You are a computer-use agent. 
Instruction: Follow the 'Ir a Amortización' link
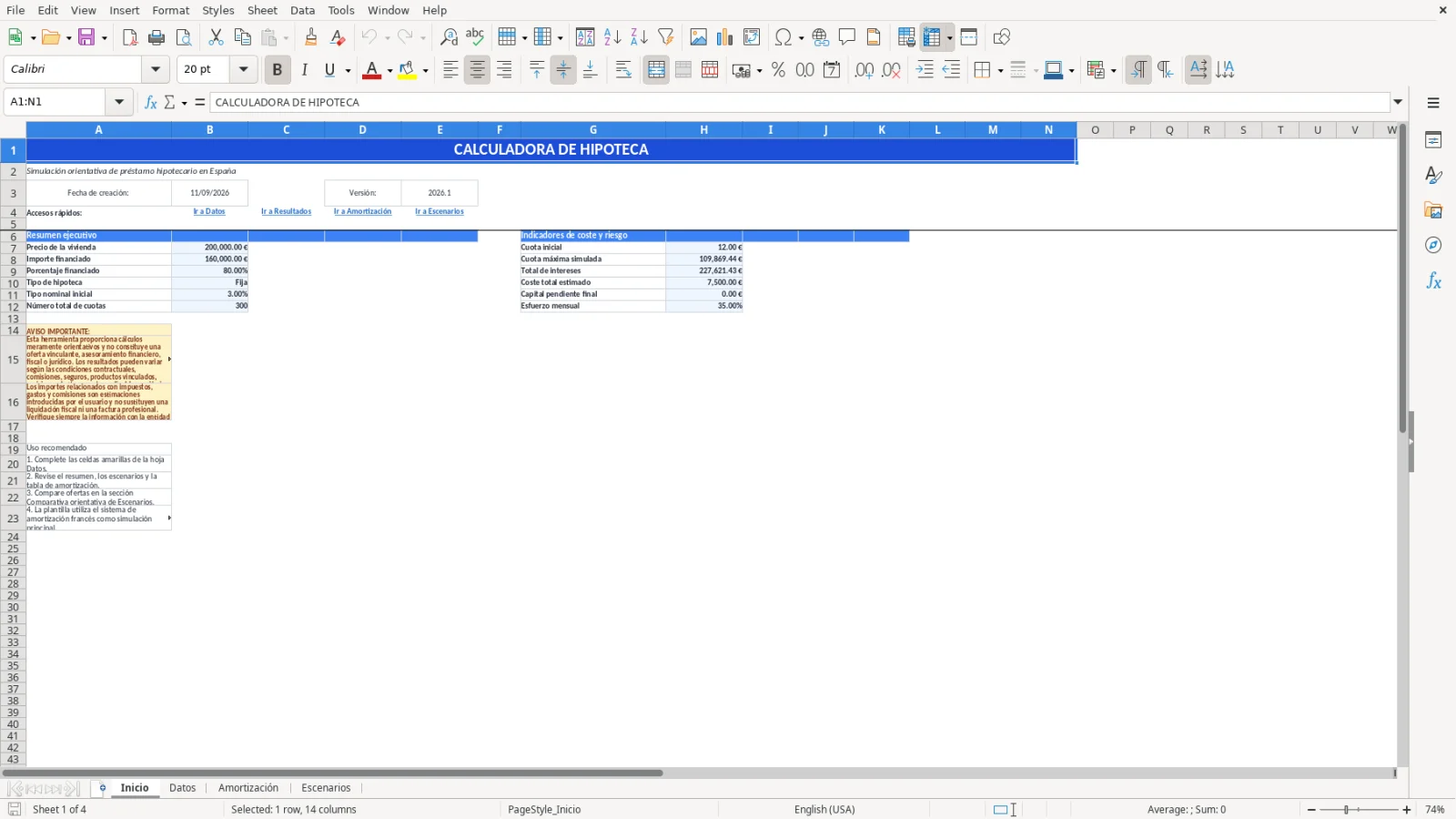pyautogui.click(x=362, y=212)
